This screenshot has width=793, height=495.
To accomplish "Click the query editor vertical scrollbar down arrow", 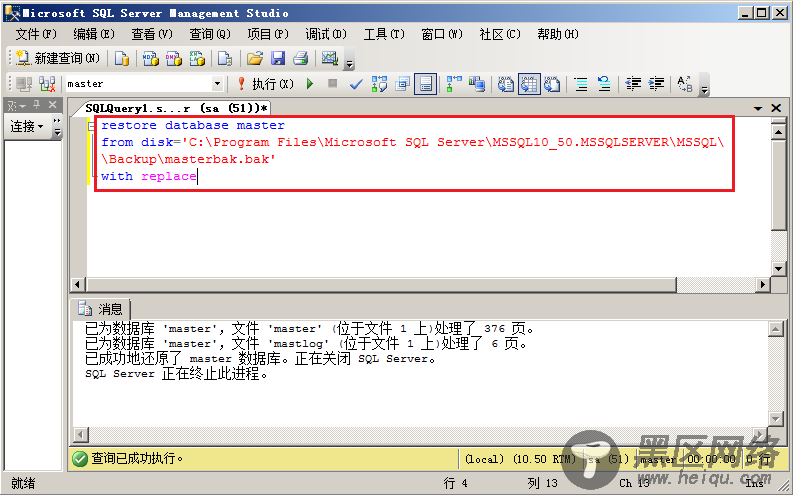I will (x=778, y=268).
